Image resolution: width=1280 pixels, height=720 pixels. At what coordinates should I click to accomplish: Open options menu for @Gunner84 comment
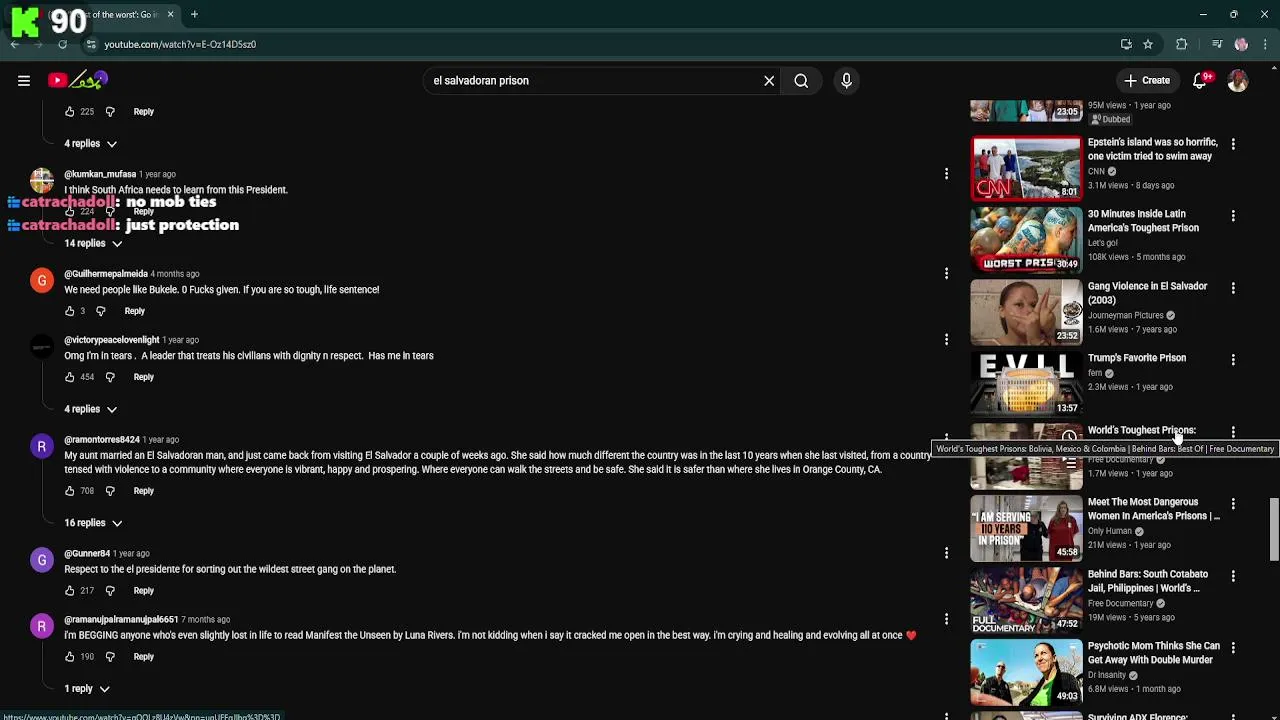[946, 553]
